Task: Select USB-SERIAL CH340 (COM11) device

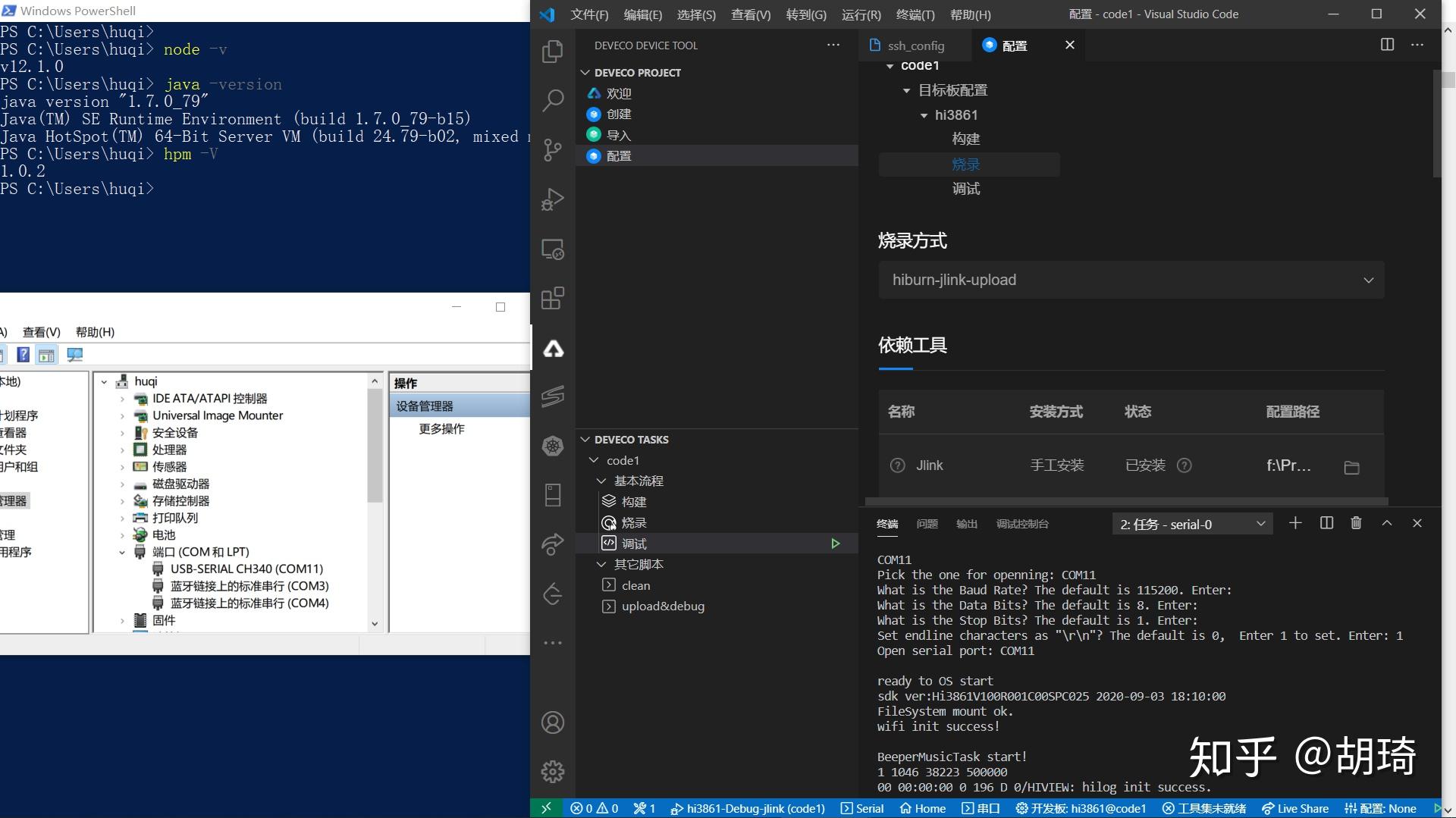Action: [x=246, y=569]
